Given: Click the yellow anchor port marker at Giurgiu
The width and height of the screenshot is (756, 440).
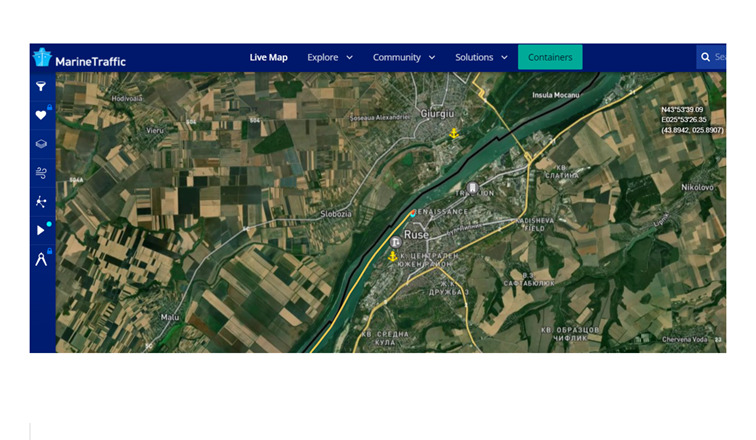Looking at the screenshot, I should (452, 133).
